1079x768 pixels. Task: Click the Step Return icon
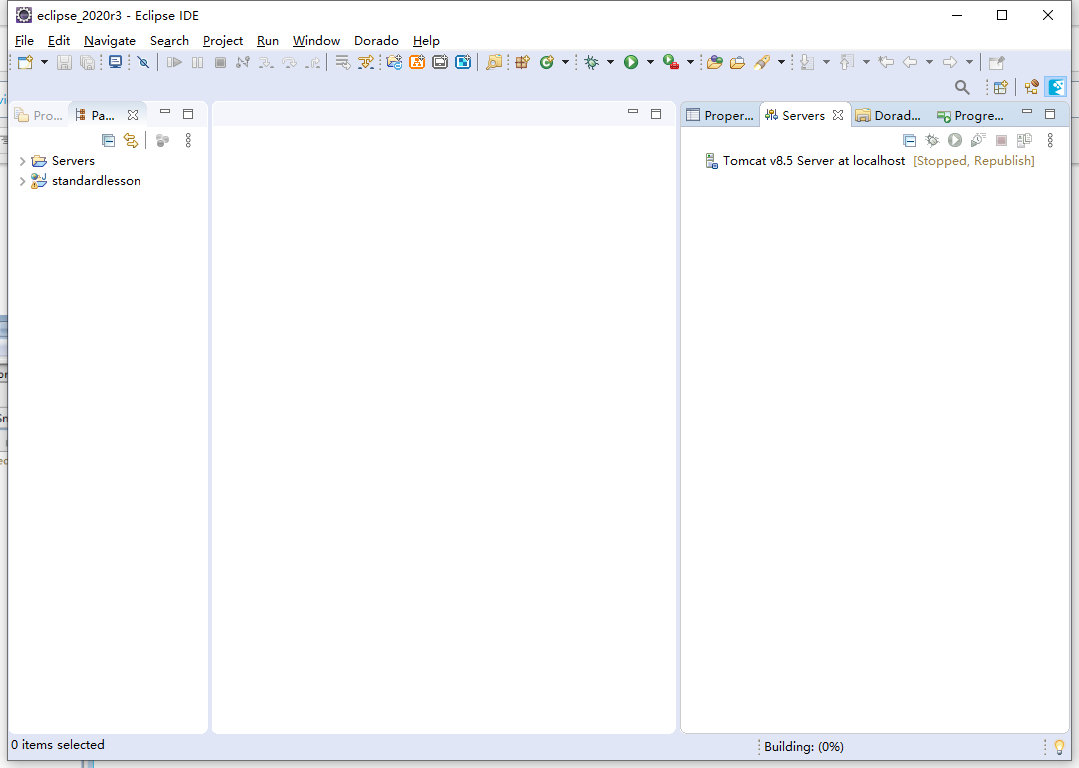pos(313,63)
